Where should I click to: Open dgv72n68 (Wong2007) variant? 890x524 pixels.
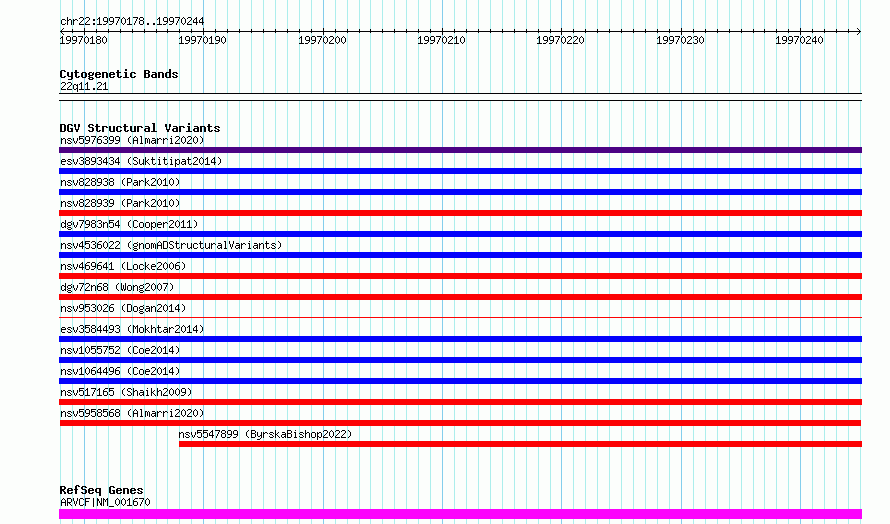[117, 287]
